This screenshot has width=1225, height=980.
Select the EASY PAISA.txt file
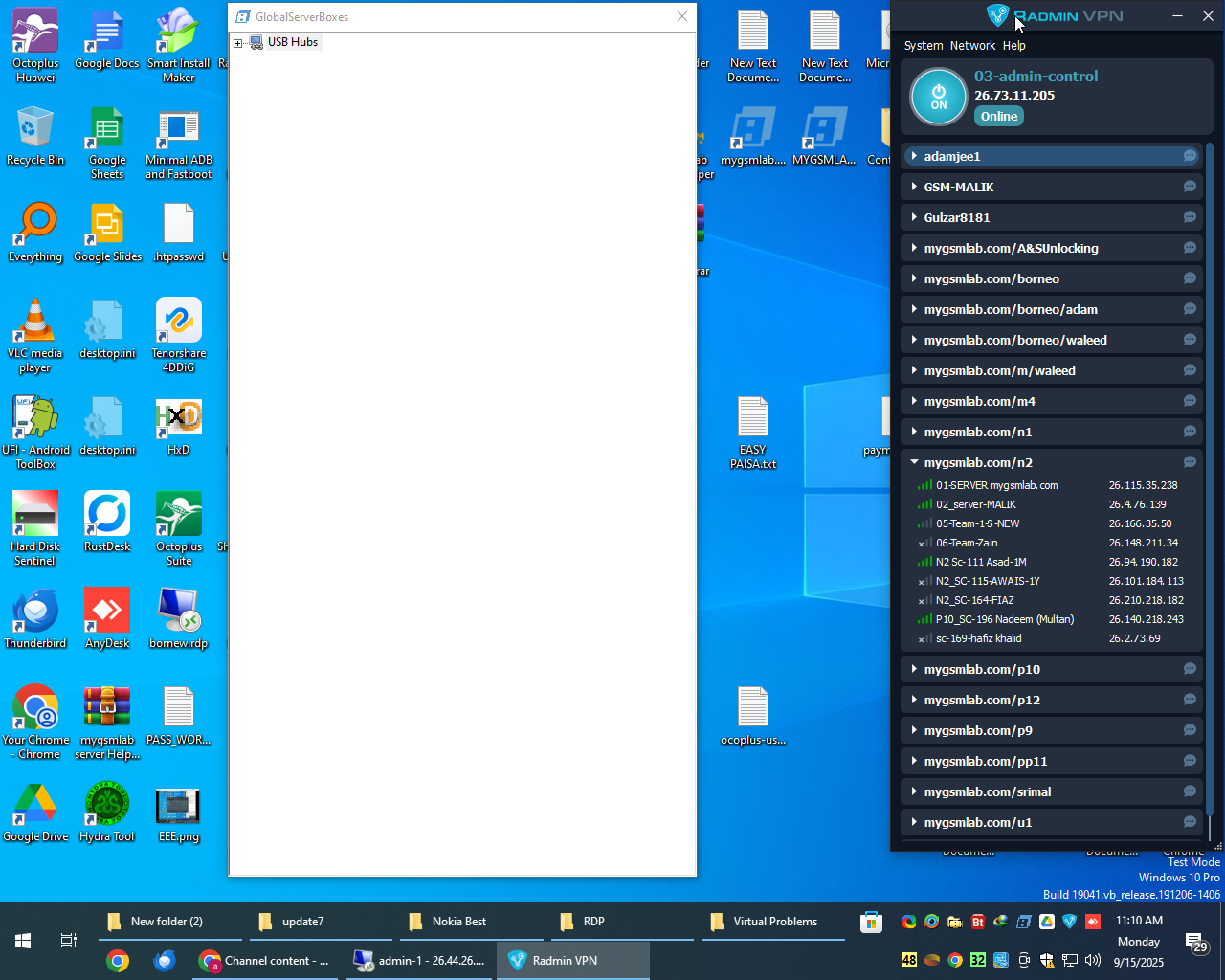tap(753, 433)
